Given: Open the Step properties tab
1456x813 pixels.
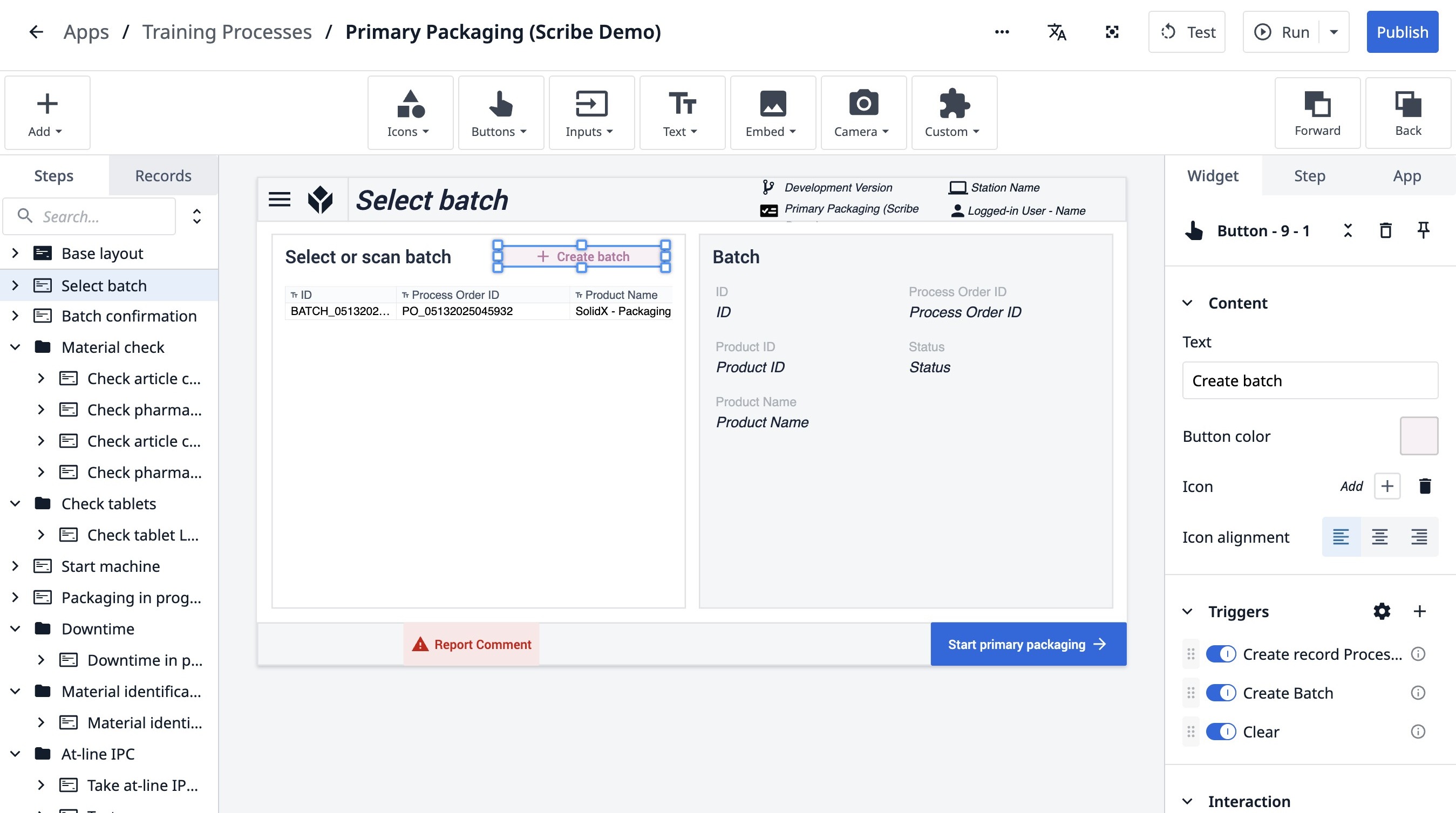Looking at the screenshot, I should click(1309, 176).
